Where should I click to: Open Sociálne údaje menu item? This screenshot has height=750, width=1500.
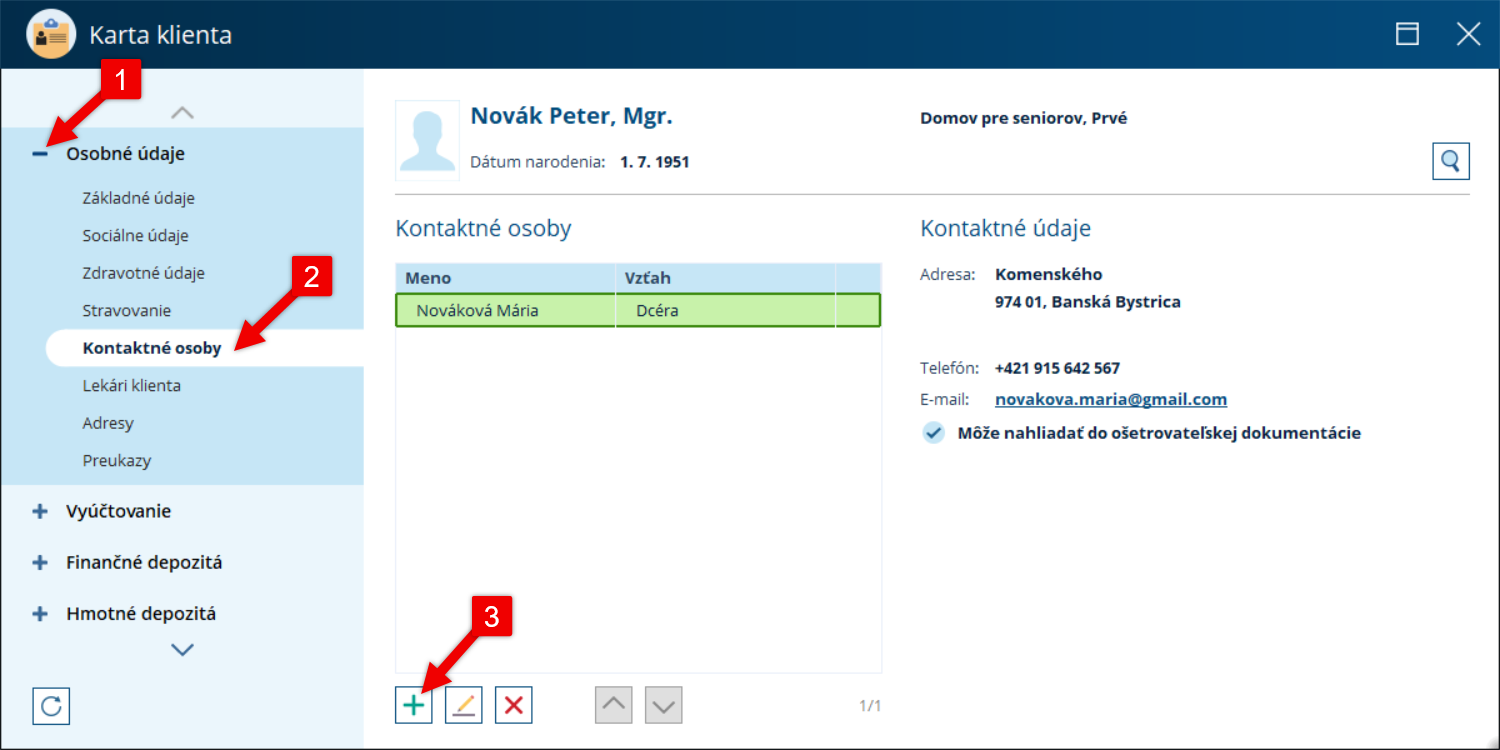[x=136, y=236]
